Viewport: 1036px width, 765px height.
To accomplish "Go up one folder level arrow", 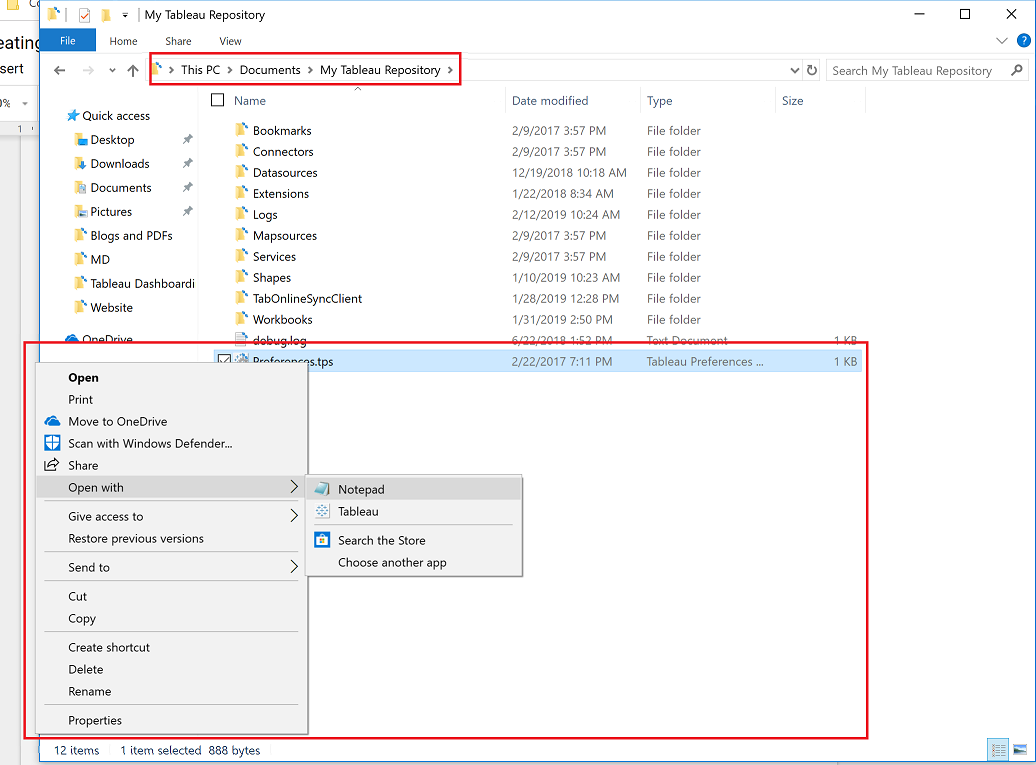I will point(133,70).
